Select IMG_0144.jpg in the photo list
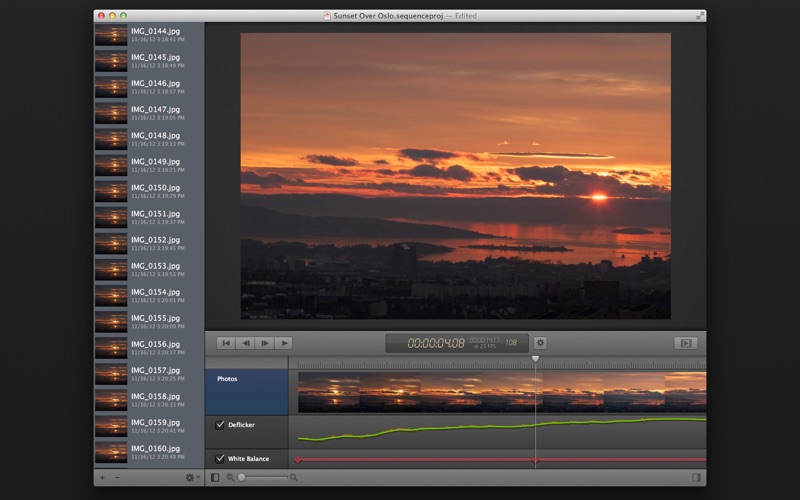The width and height of the screenshot is (800, 500). tap(149, 35)
